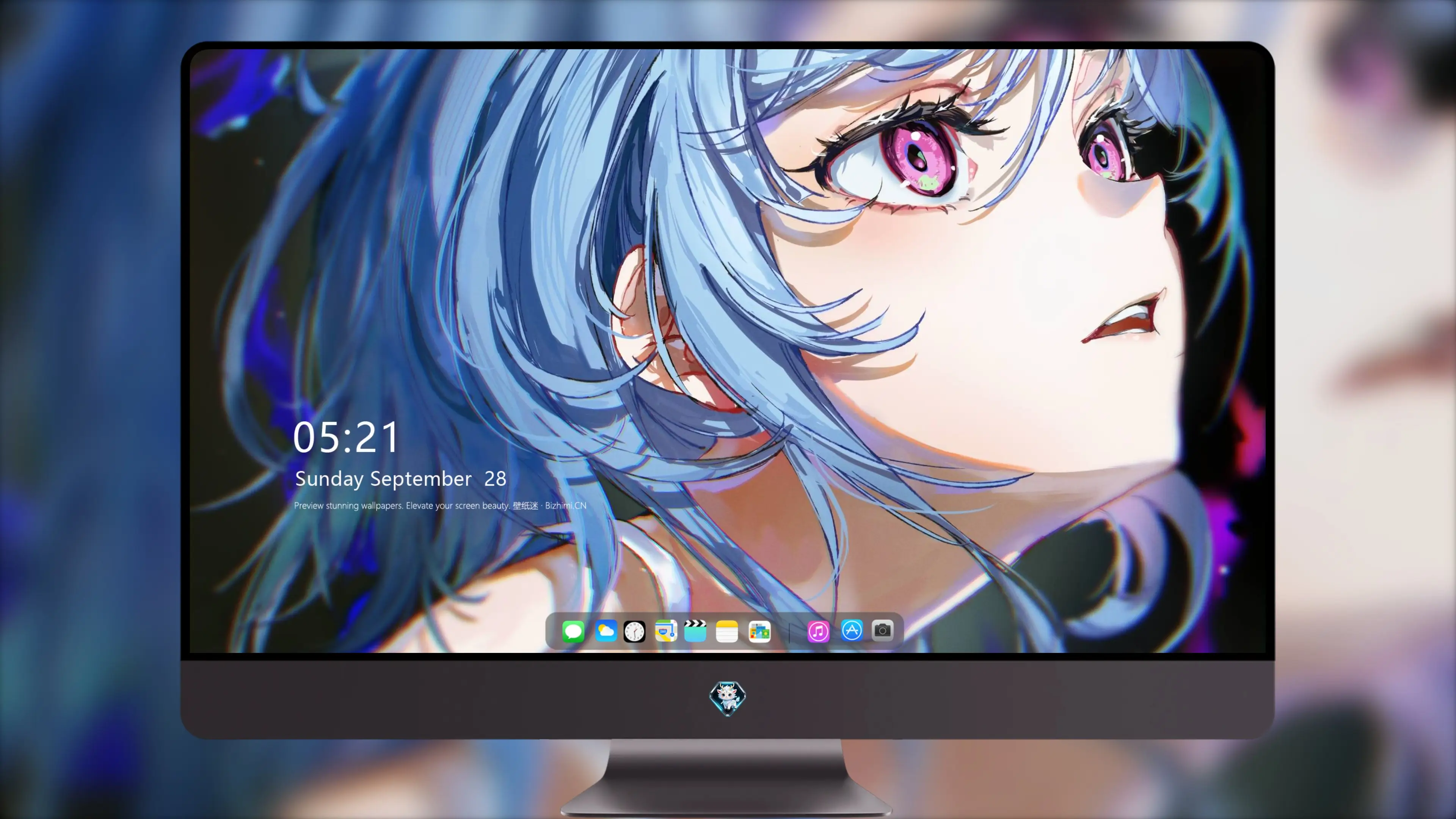Open the Maps app icon
The width and height of the screenshot is (1456, 819).
click(666, 631)
